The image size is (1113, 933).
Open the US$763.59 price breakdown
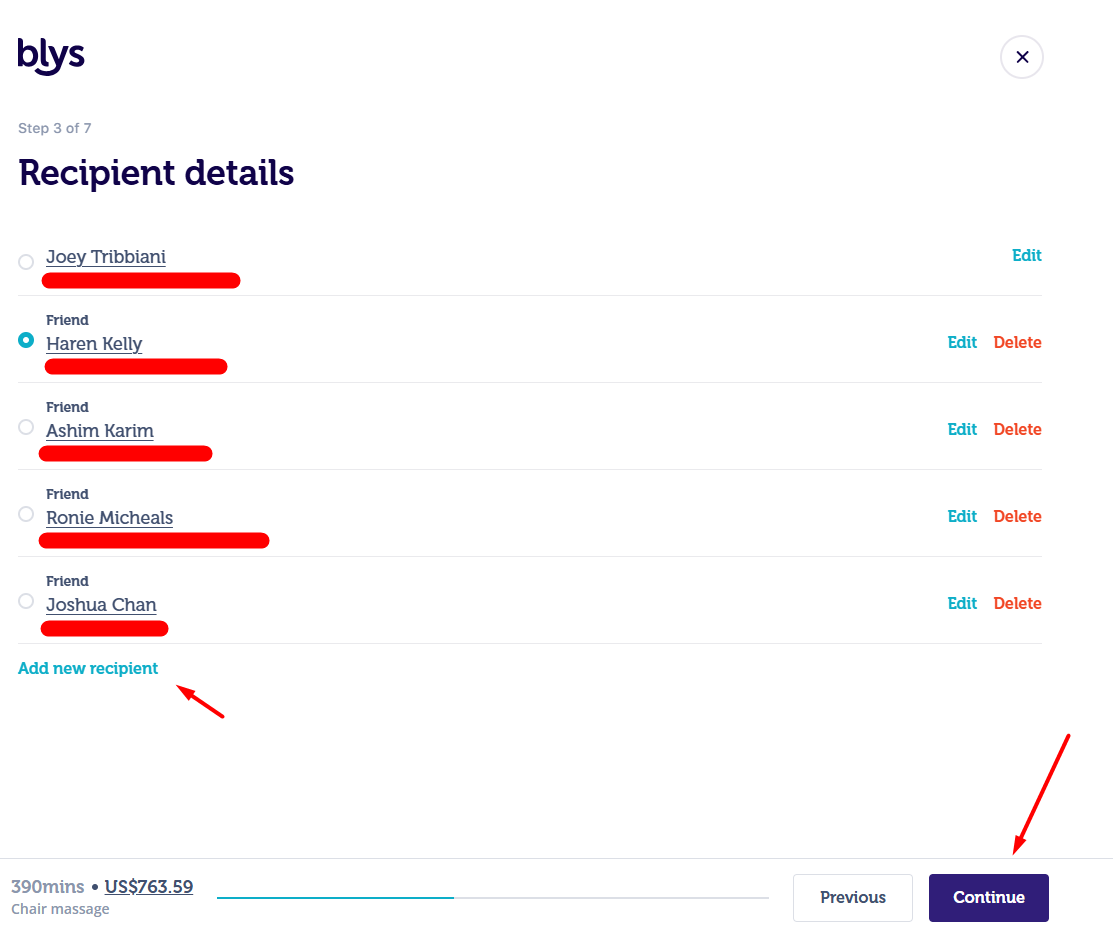coord(148,887)
